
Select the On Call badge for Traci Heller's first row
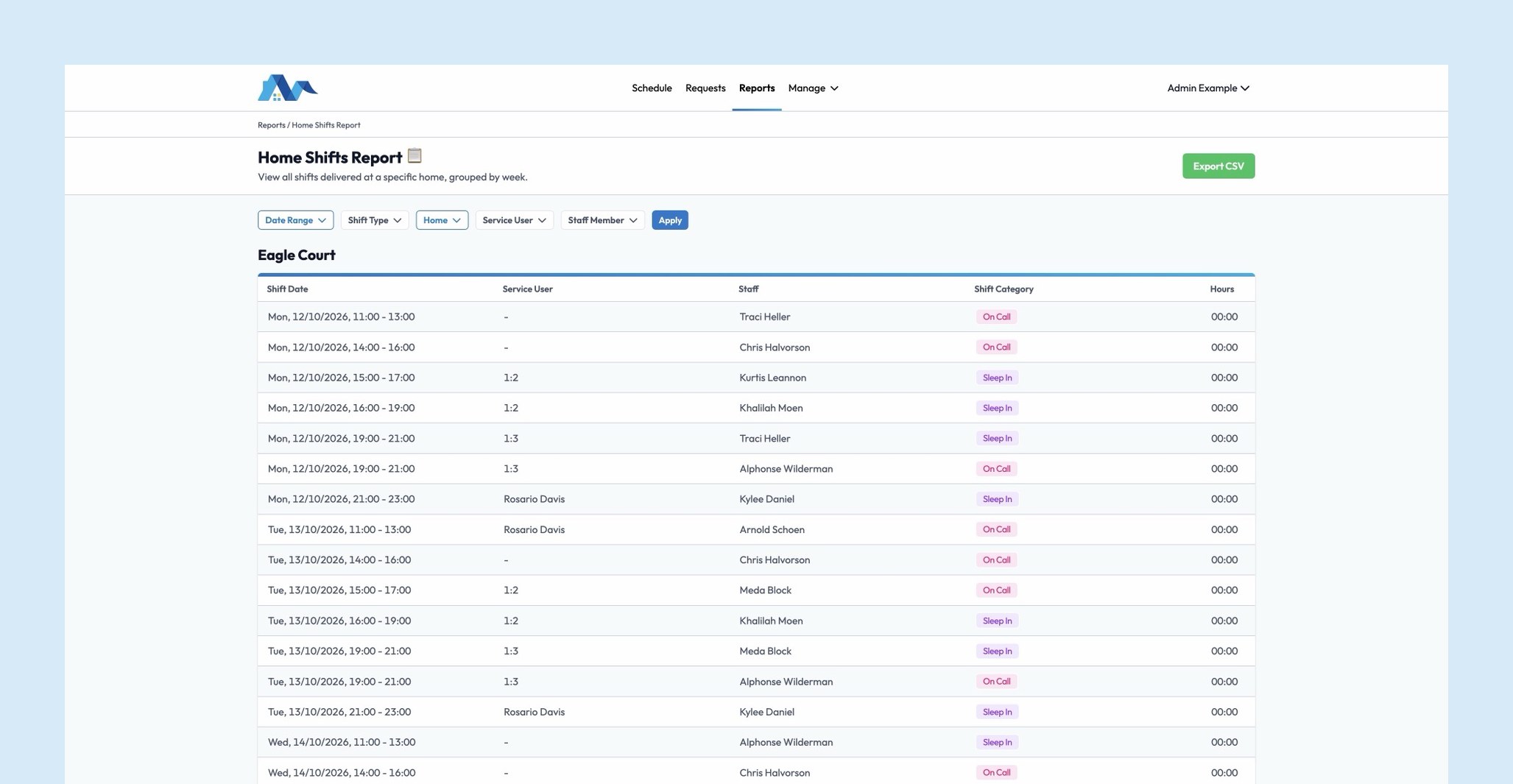coord(996,317)
